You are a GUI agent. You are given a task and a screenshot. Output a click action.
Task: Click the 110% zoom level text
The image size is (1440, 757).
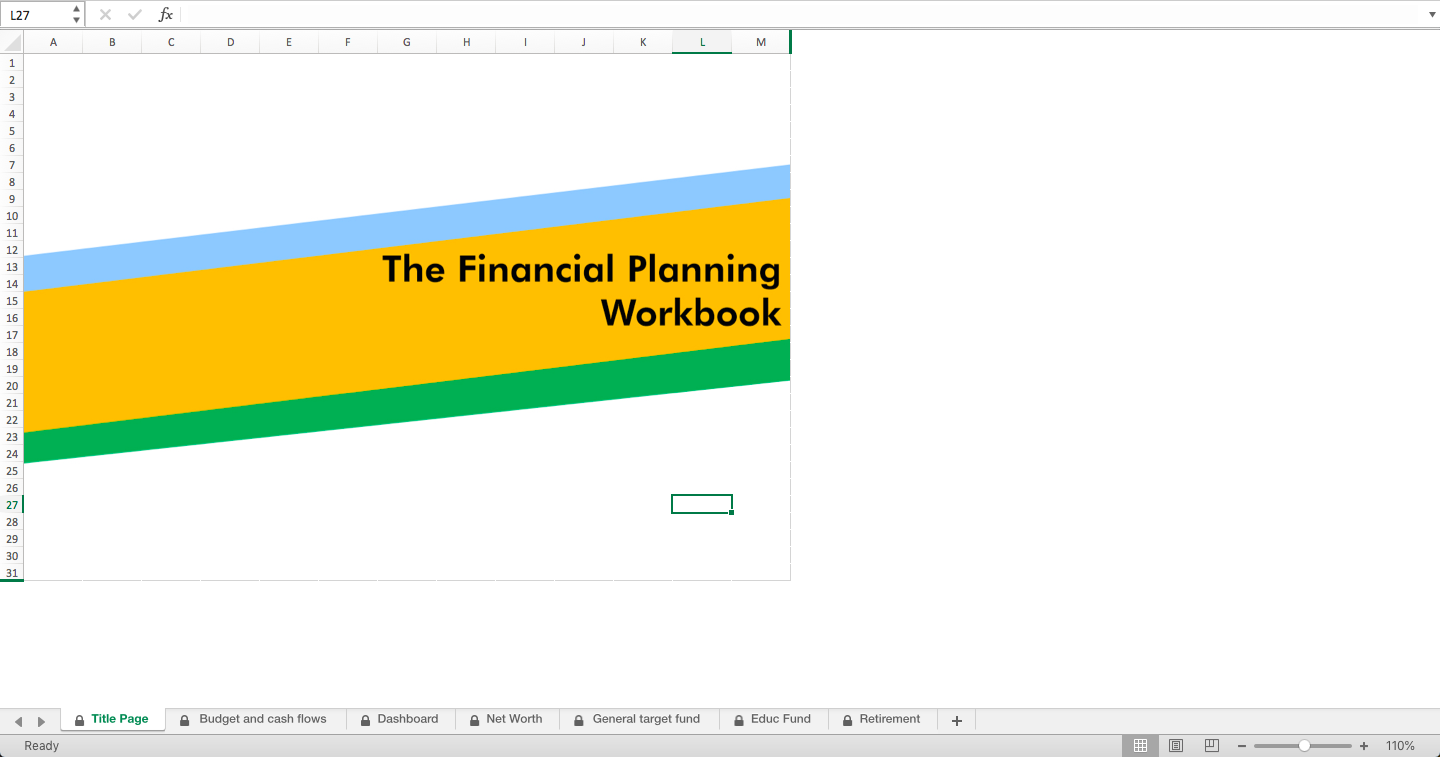[x=1400, y=746]
